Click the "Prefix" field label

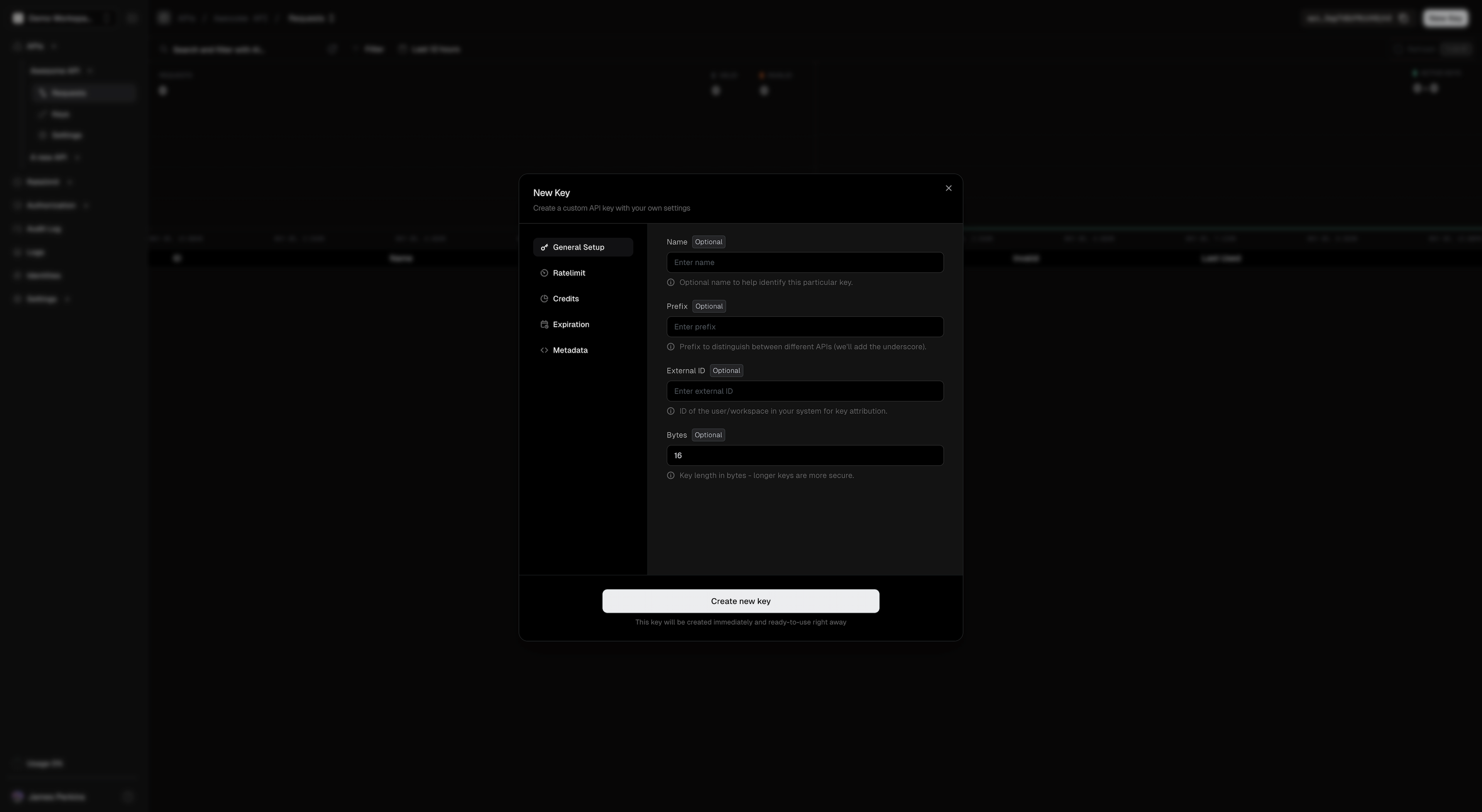point(677,307)
